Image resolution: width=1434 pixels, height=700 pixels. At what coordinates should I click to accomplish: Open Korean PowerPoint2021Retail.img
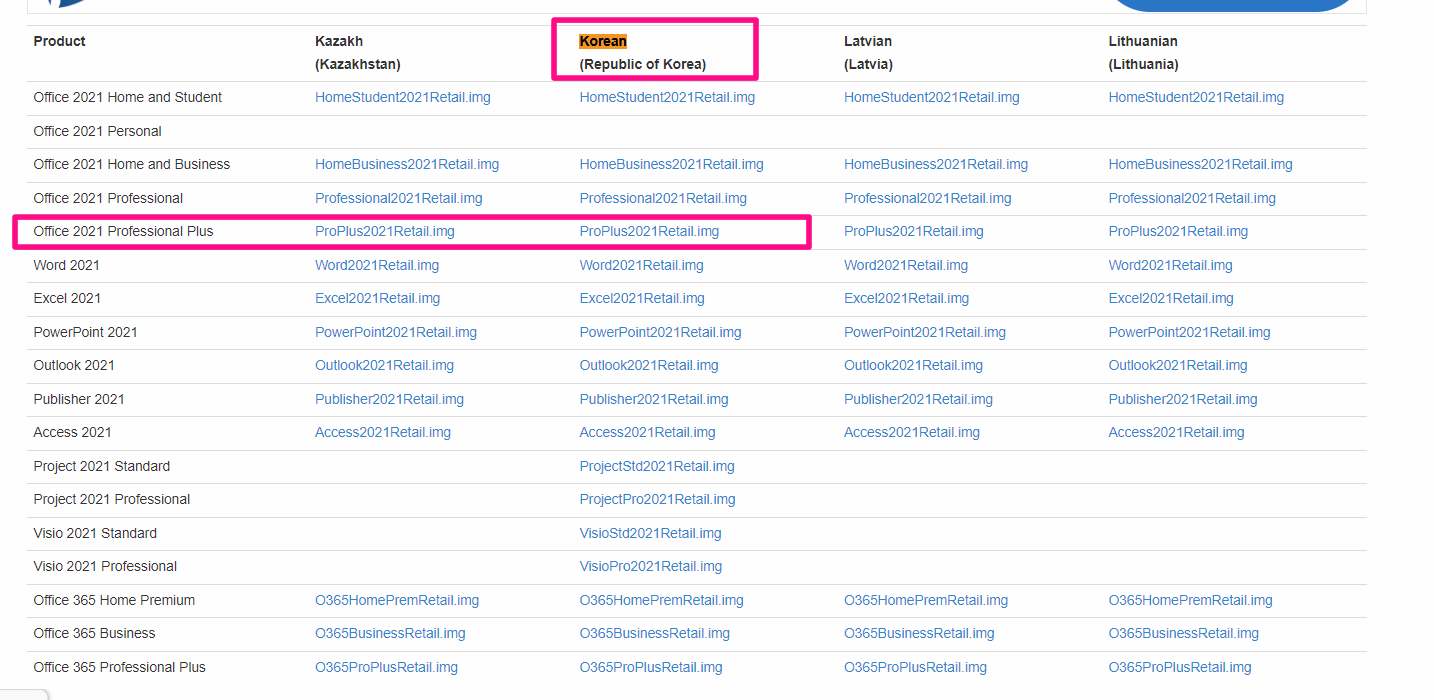pos(661,332)
